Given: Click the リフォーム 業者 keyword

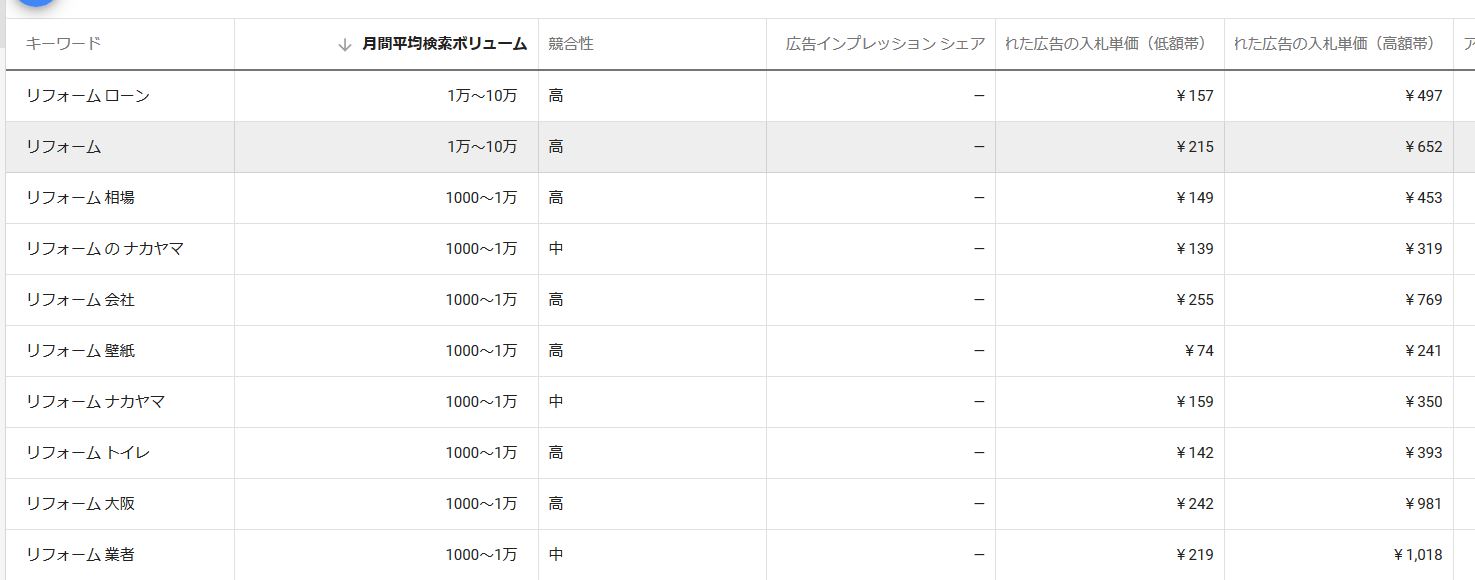Looking at the screenshot, I should (x=80, y=555).
